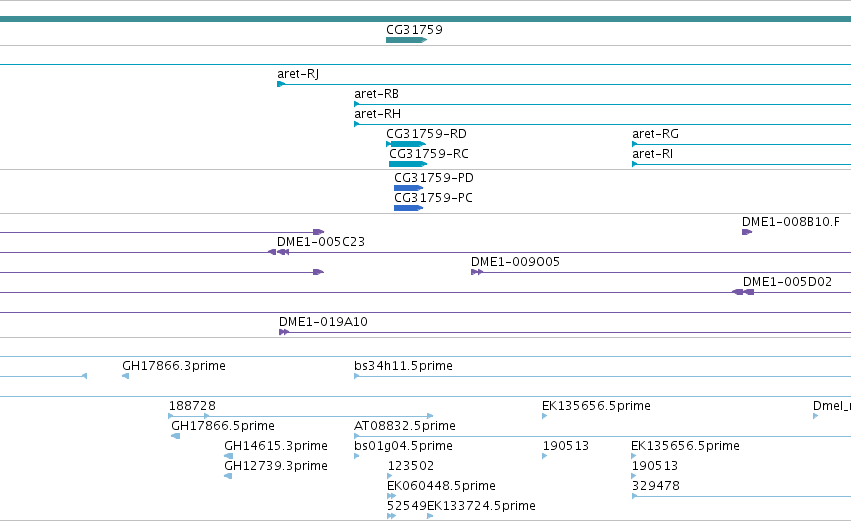The width and height of the screenshot is (851, 521).
Task: Click the EK133724.5prime EST label
Action: (481, 506)
